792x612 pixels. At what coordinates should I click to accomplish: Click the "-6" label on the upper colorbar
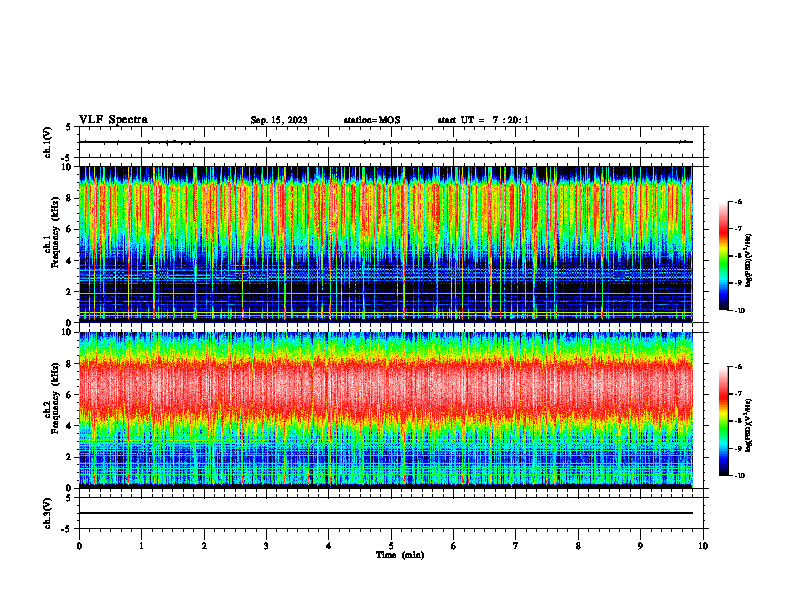pyautogui.click(x=738, y=201)
